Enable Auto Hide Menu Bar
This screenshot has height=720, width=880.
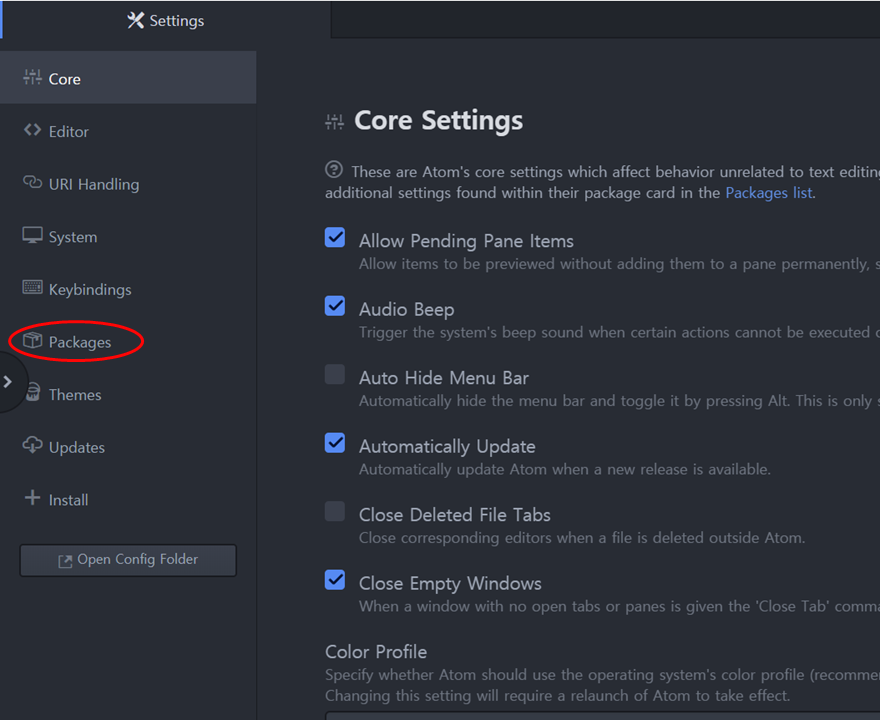(335, 375)
